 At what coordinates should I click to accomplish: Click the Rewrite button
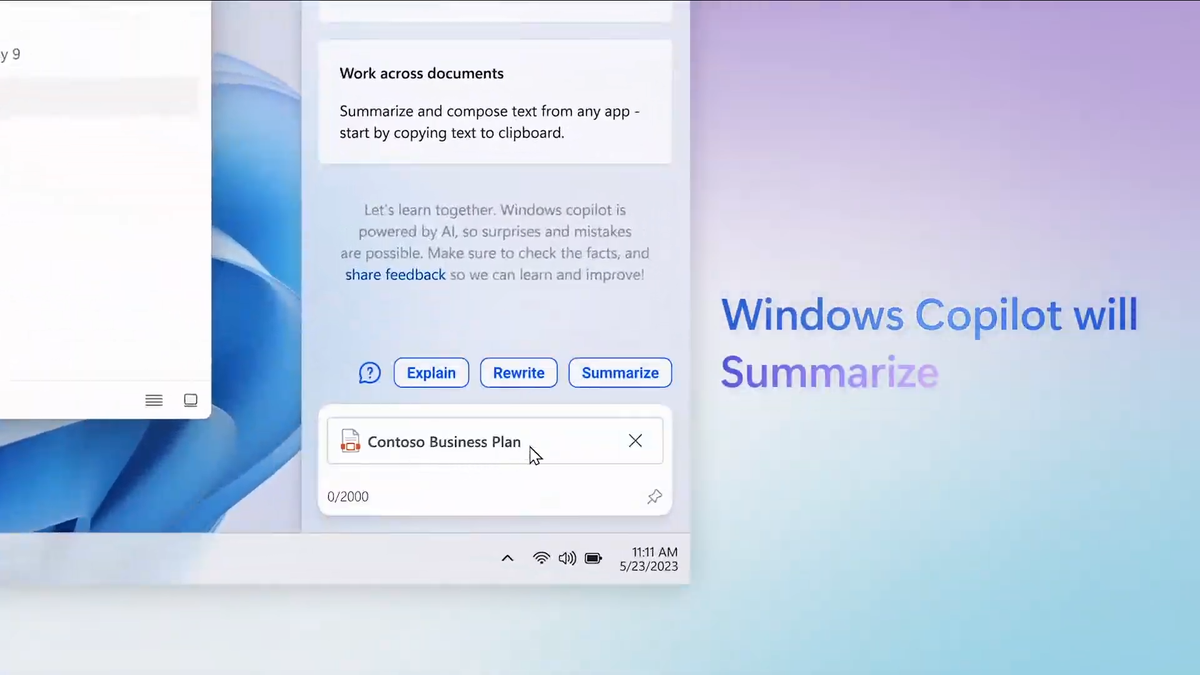click(x=518, y=372)
